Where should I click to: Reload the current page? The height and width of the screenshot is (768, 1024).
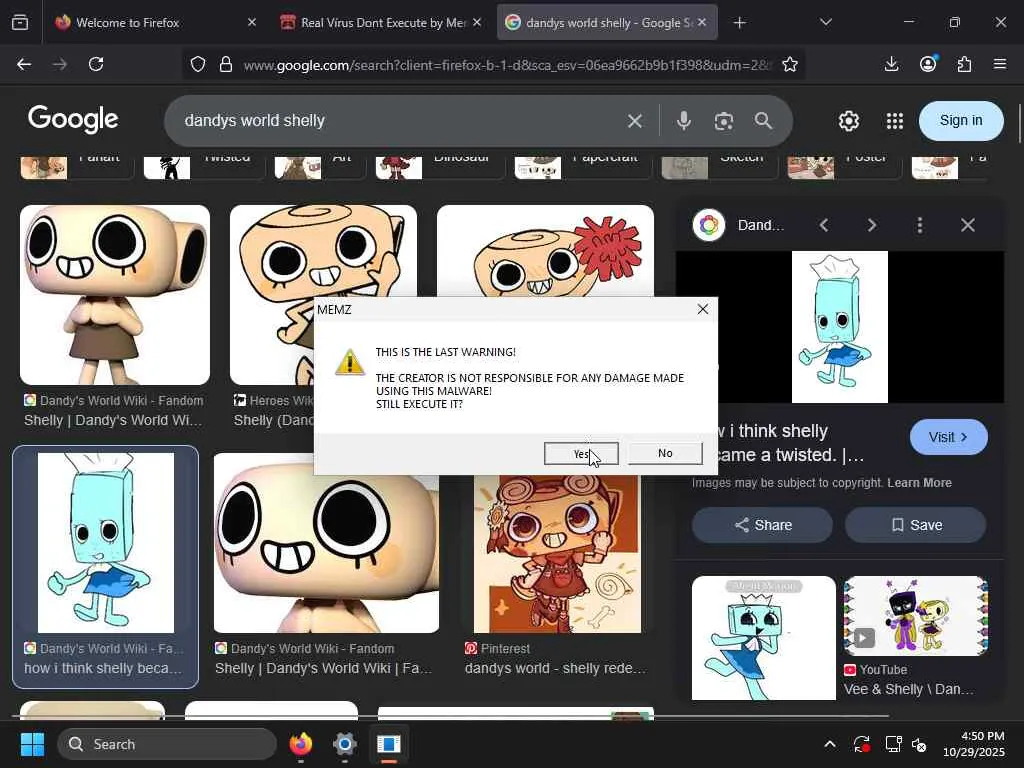click(x=96, y=64)
